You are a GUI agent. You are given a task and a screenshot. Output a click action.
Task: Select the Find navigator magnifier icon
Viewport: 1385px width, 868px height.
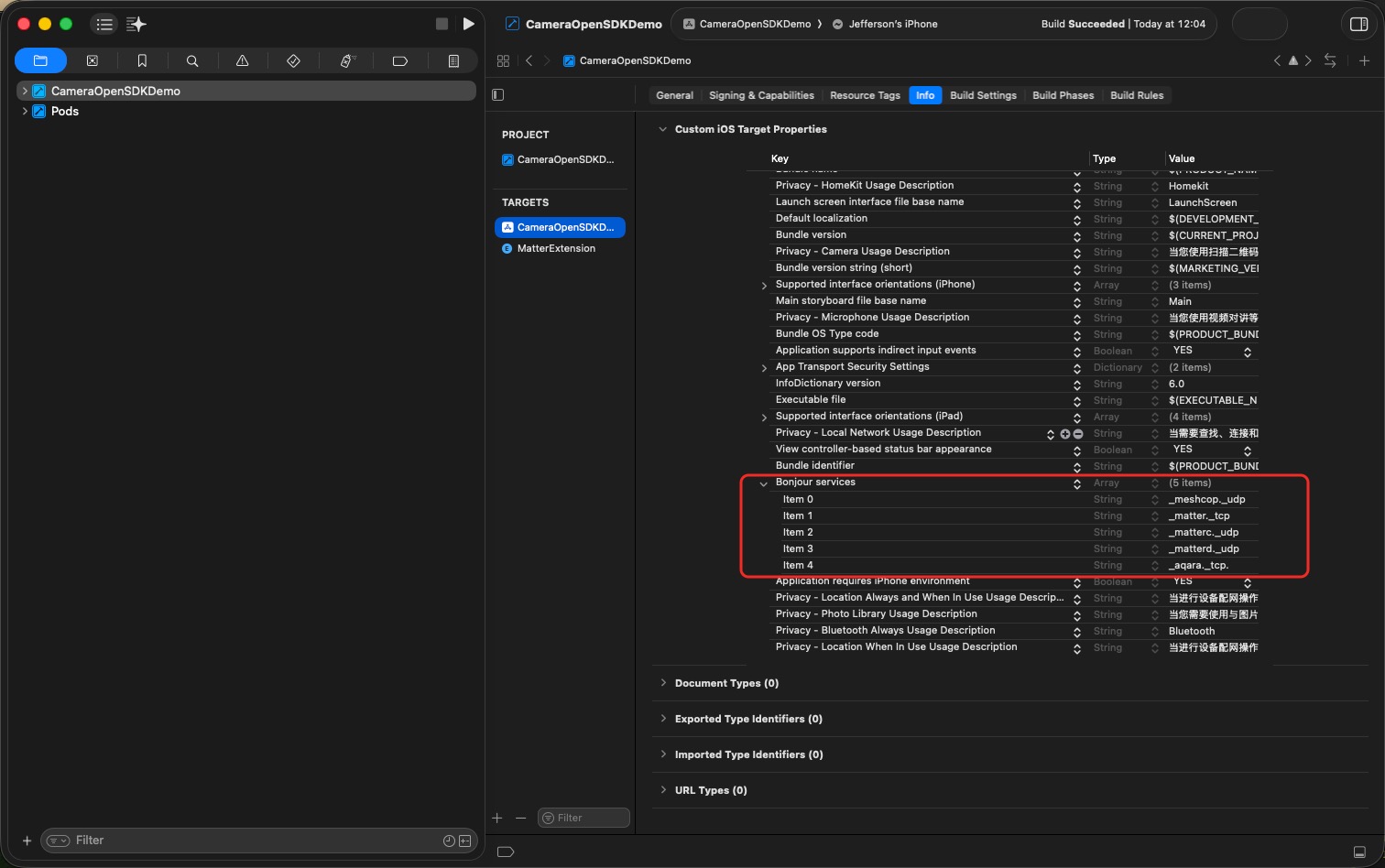(x=192, y=60)
